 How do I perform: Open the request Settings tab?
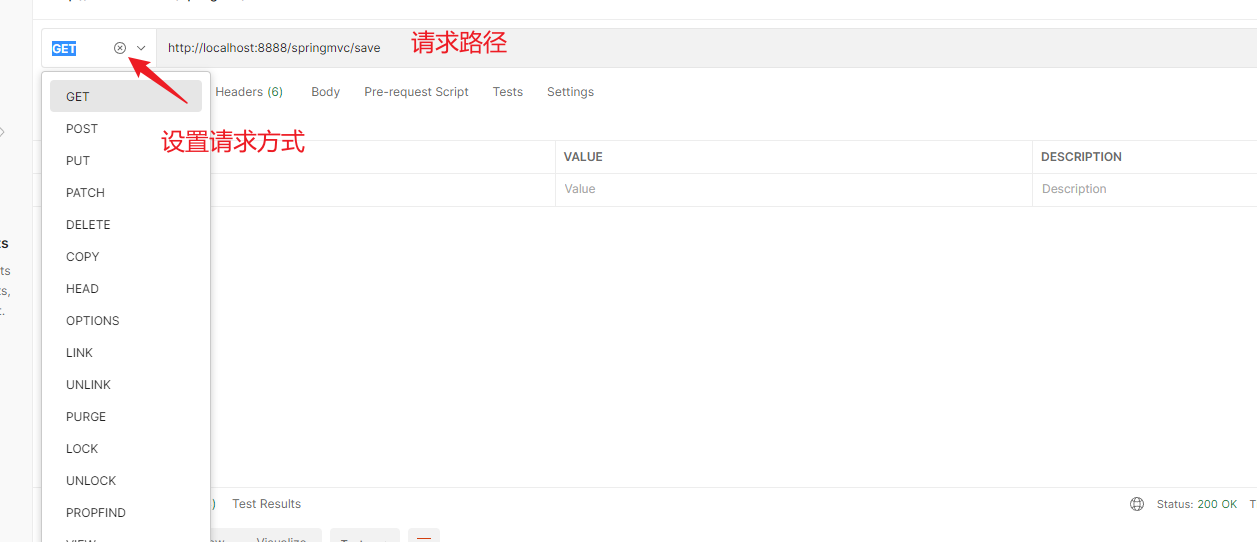coord(570,92)
